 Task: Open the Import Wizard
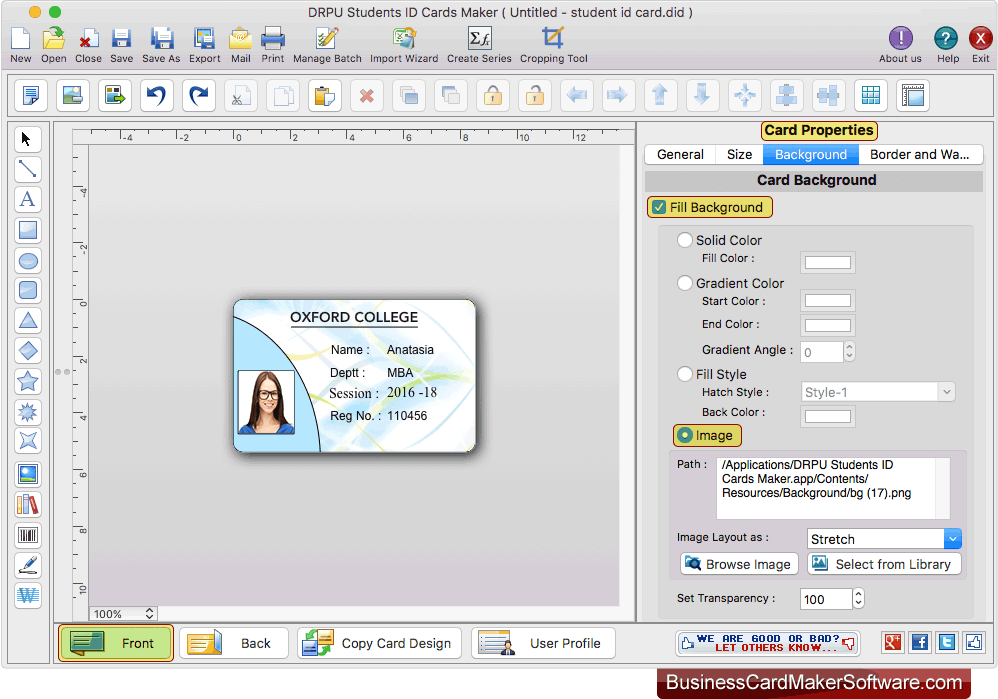[404, 44]
